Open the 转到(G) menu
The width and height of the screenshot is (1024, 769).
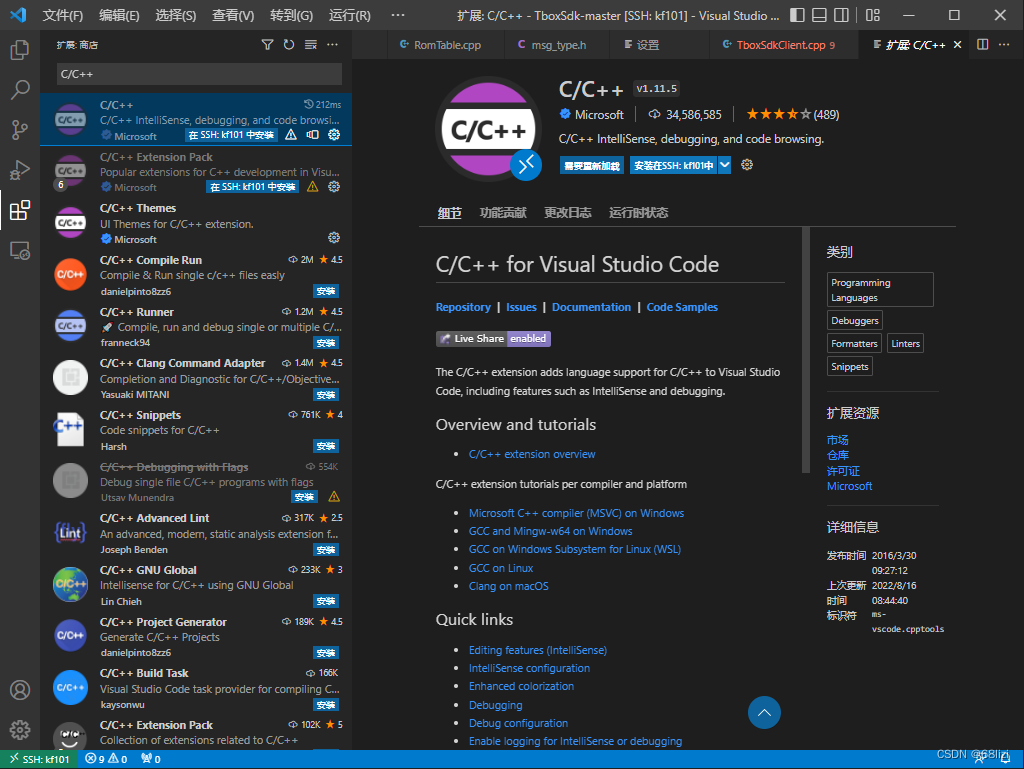click(x=291, y=15)
